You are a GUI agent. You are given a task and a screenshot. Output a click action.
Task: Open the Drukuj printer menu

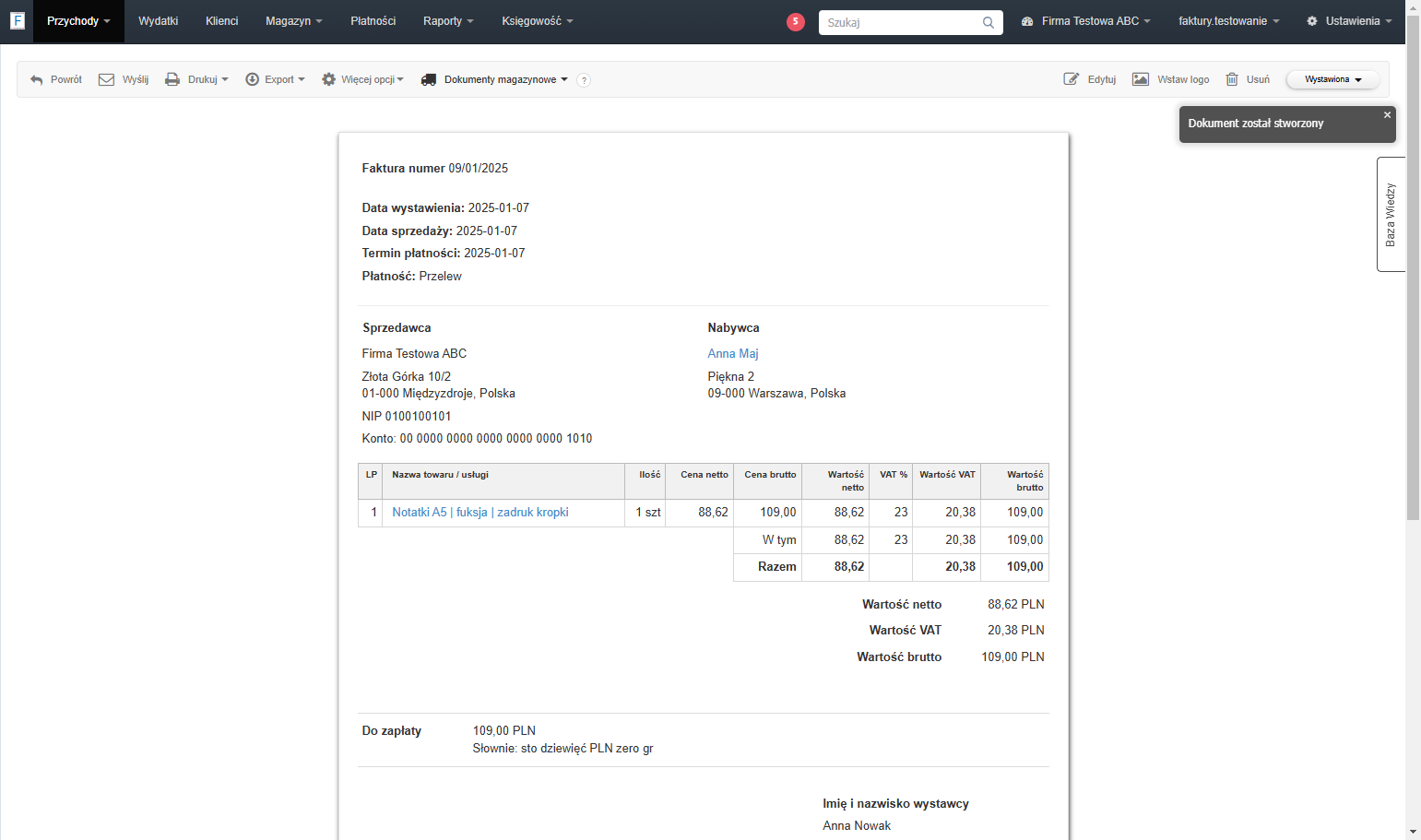pyautogui.click(x=196, y=80)
